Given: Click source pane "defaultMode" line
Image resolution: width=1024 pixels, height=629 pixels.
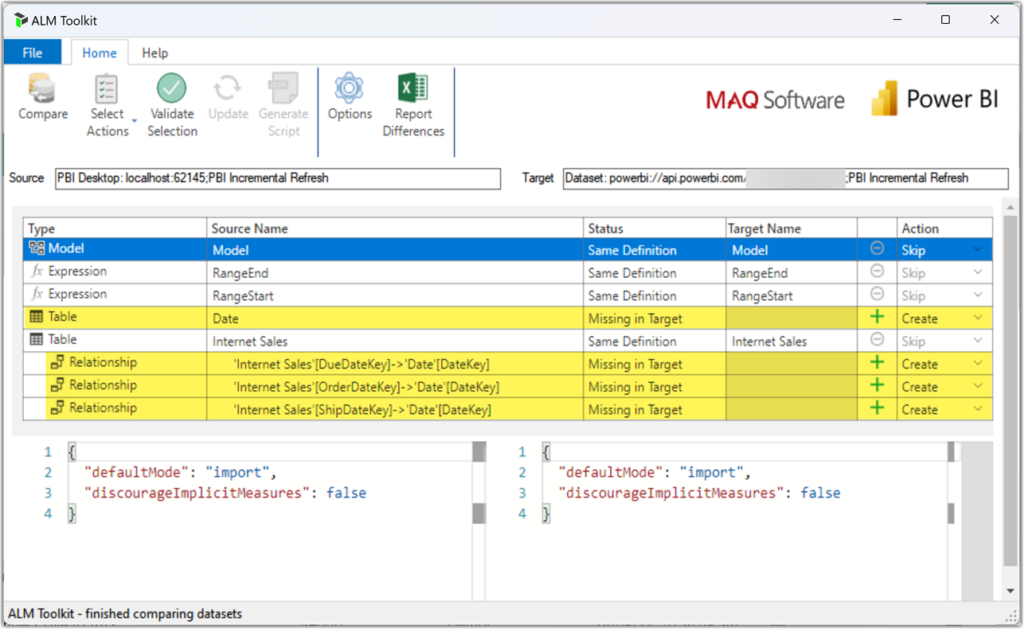Looking at the screenshot, I should (180, 472).
